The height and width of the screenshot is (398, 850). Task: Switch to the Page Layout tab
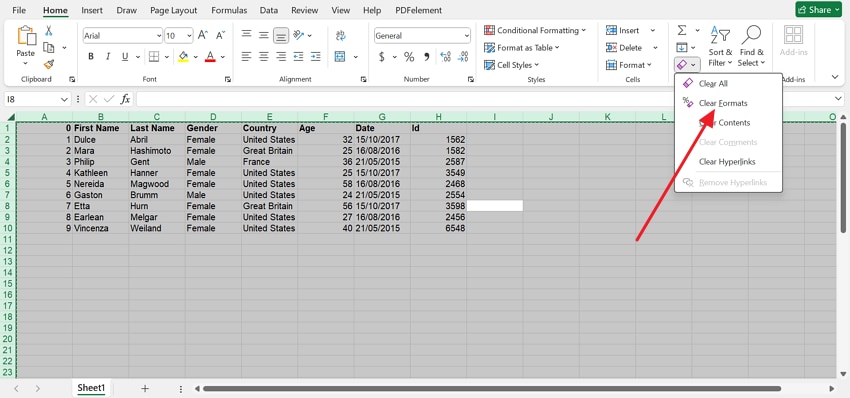[x=173, y=10]
